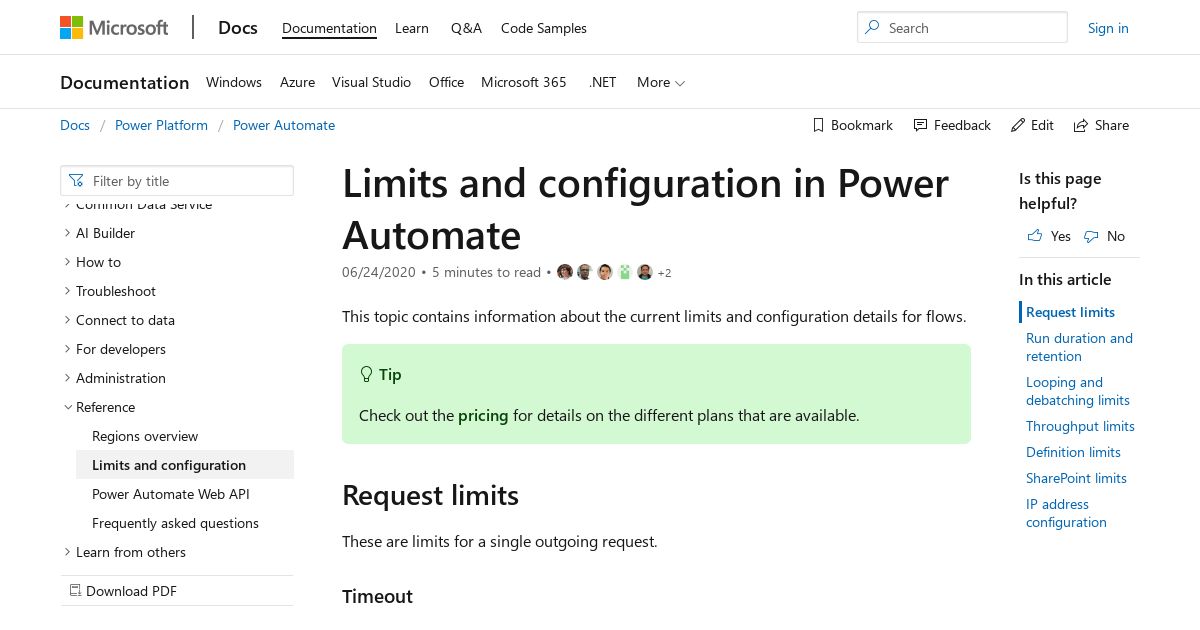Open the Share menu

(1101, 125)
